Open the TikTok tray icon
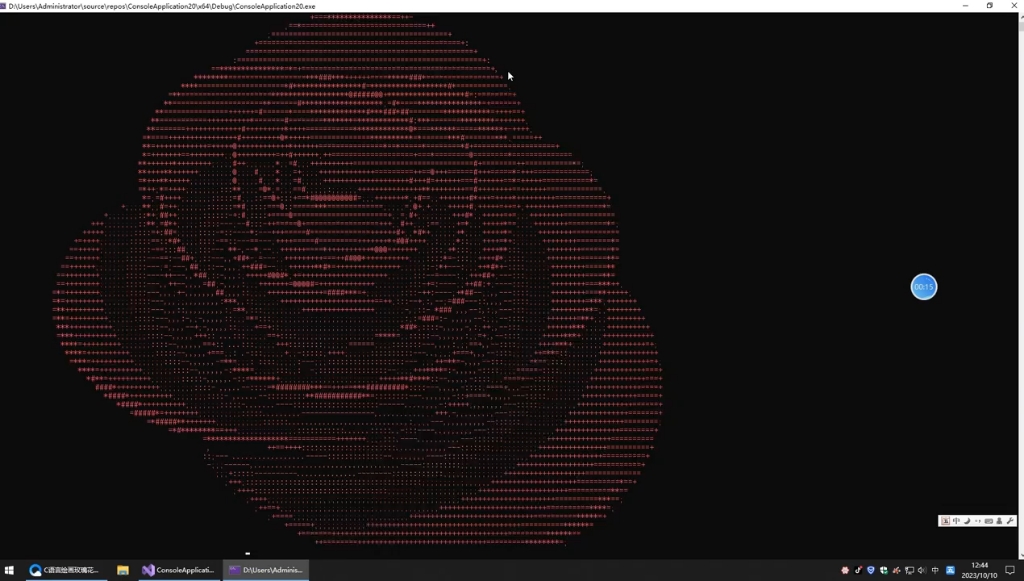The image size is (1024, 581). pyautogui.click(x=858, y=571)
